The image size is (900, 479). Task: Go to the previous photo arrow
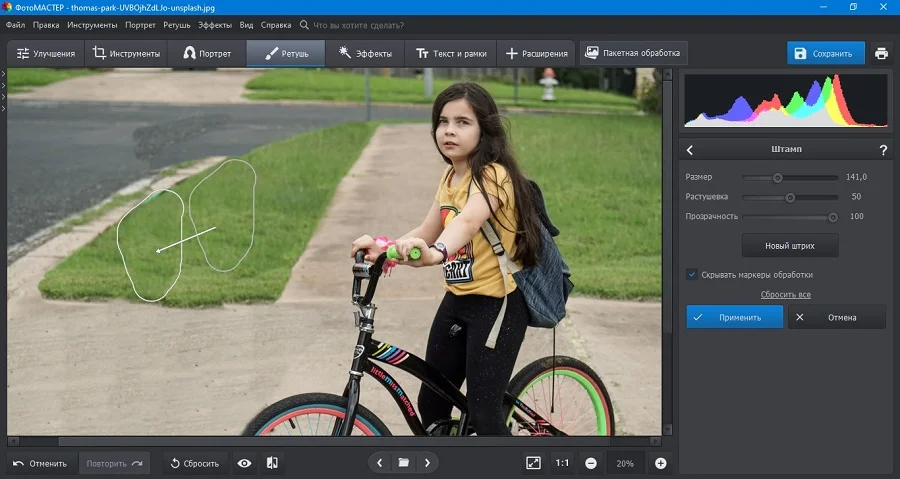[379, 462]
